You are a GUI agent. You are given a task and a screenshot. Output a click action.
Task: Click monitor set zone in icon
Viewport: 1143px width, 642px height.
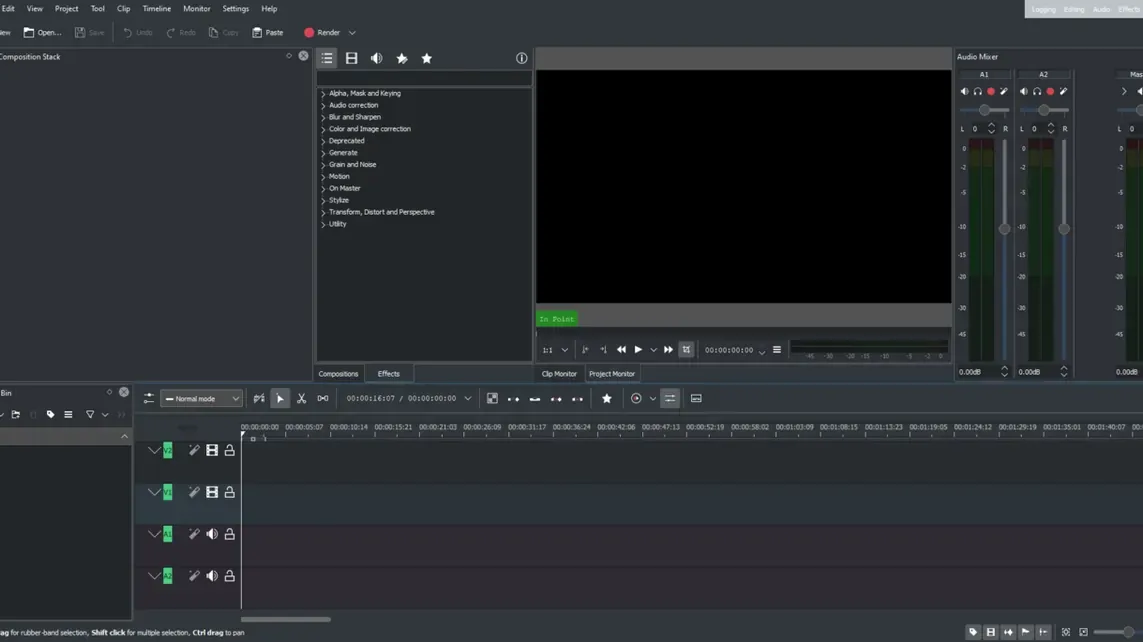[x=585, y=350]
